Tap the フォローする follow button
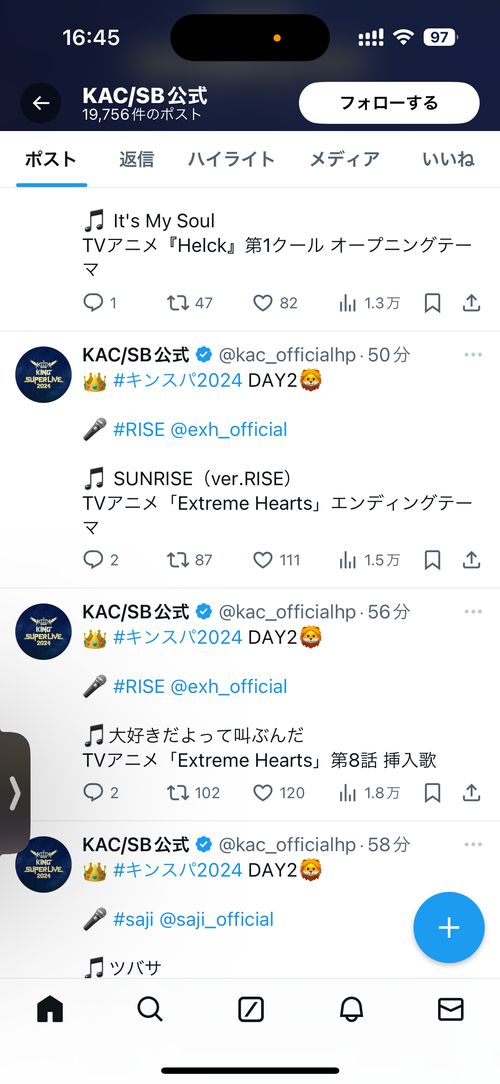Viewport: 500px width, 1084px height. 389,103
